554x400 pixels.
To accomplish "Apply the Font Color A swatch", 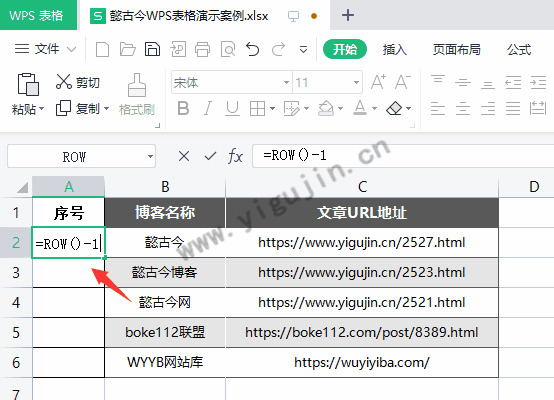I will 360,108.
